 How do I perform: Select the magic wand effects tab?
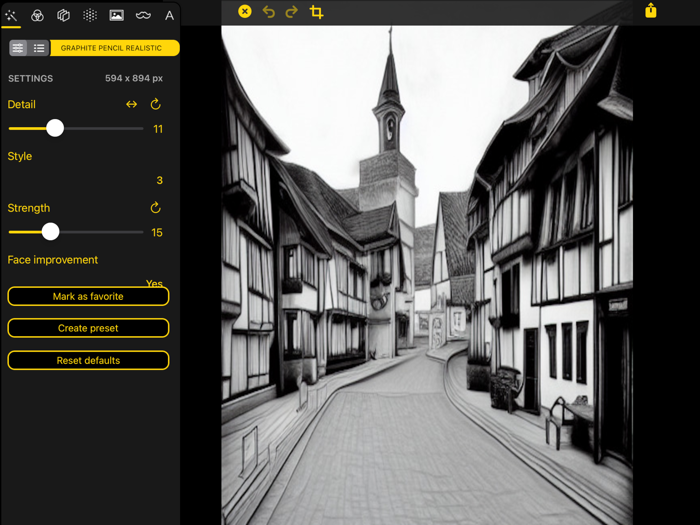(x=11, y=16)
